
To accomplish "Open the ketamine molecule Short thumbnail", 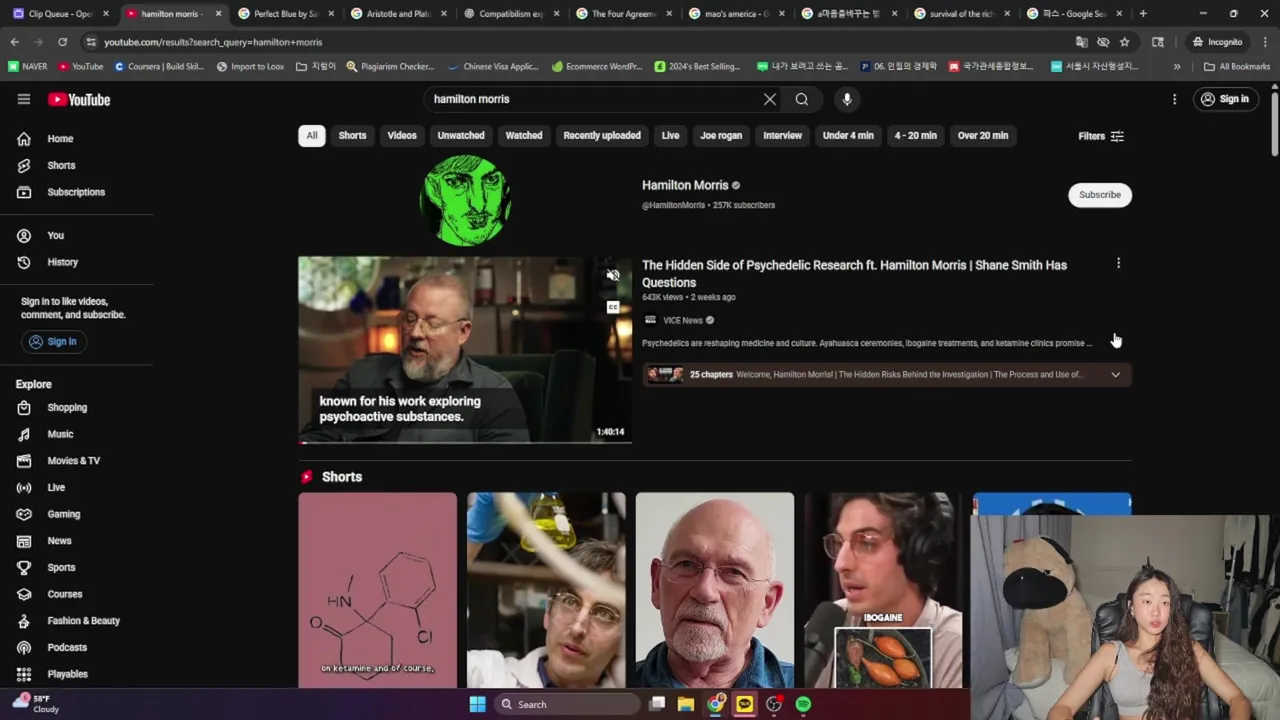I will [x=377, y=590].
